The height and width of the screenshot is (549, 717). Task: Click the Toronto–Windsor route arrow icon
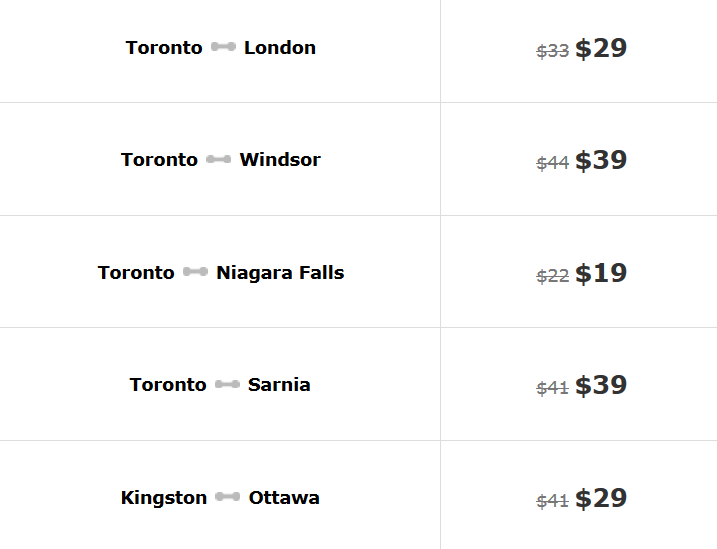(218, 159)
